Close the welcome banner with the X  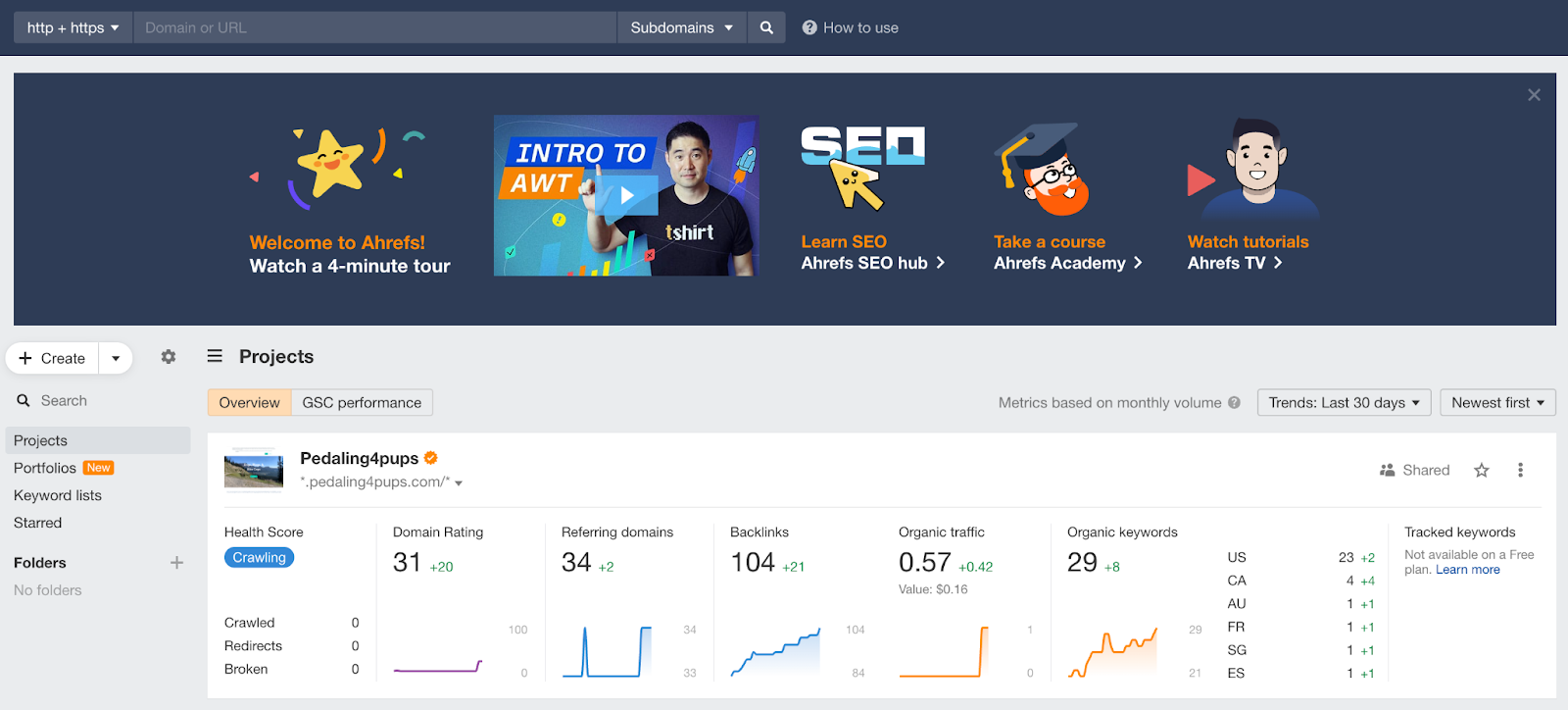point(1534,95)
